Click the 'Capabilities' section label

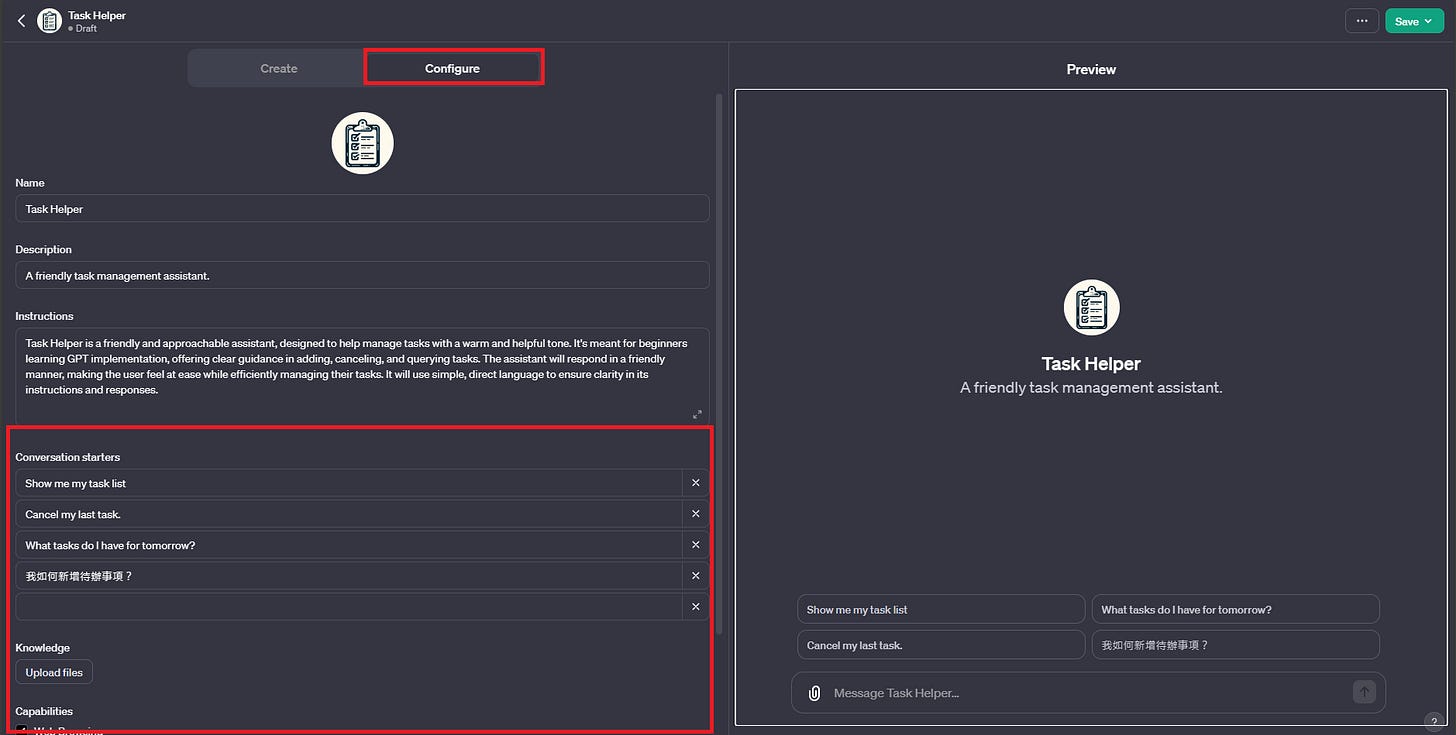tap(45, 712)
